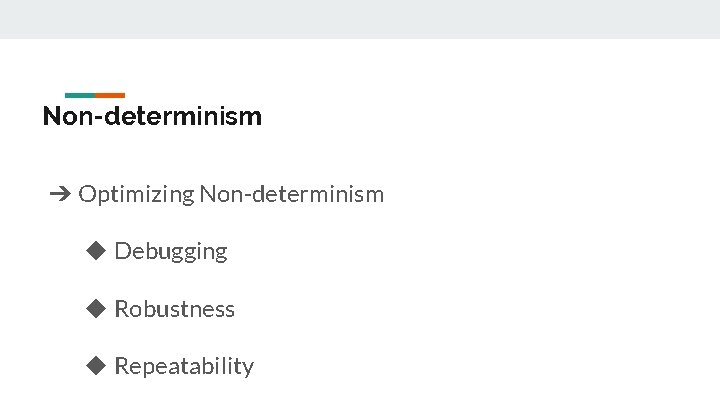Click the capital N starting the title
Screen dimensions: 720x405
(52, 117)
